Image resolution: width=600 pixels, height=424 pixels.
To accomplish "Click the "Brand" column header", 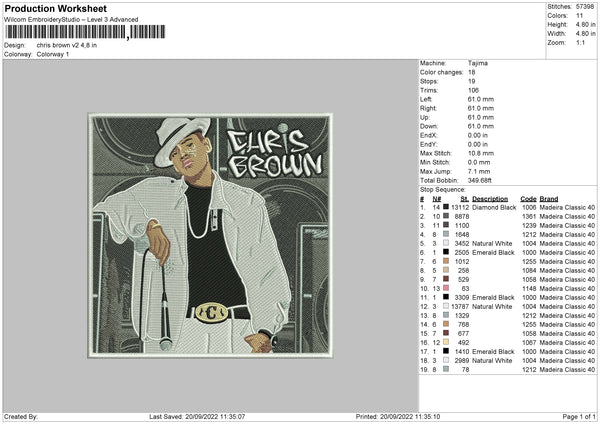I will 549,199.
